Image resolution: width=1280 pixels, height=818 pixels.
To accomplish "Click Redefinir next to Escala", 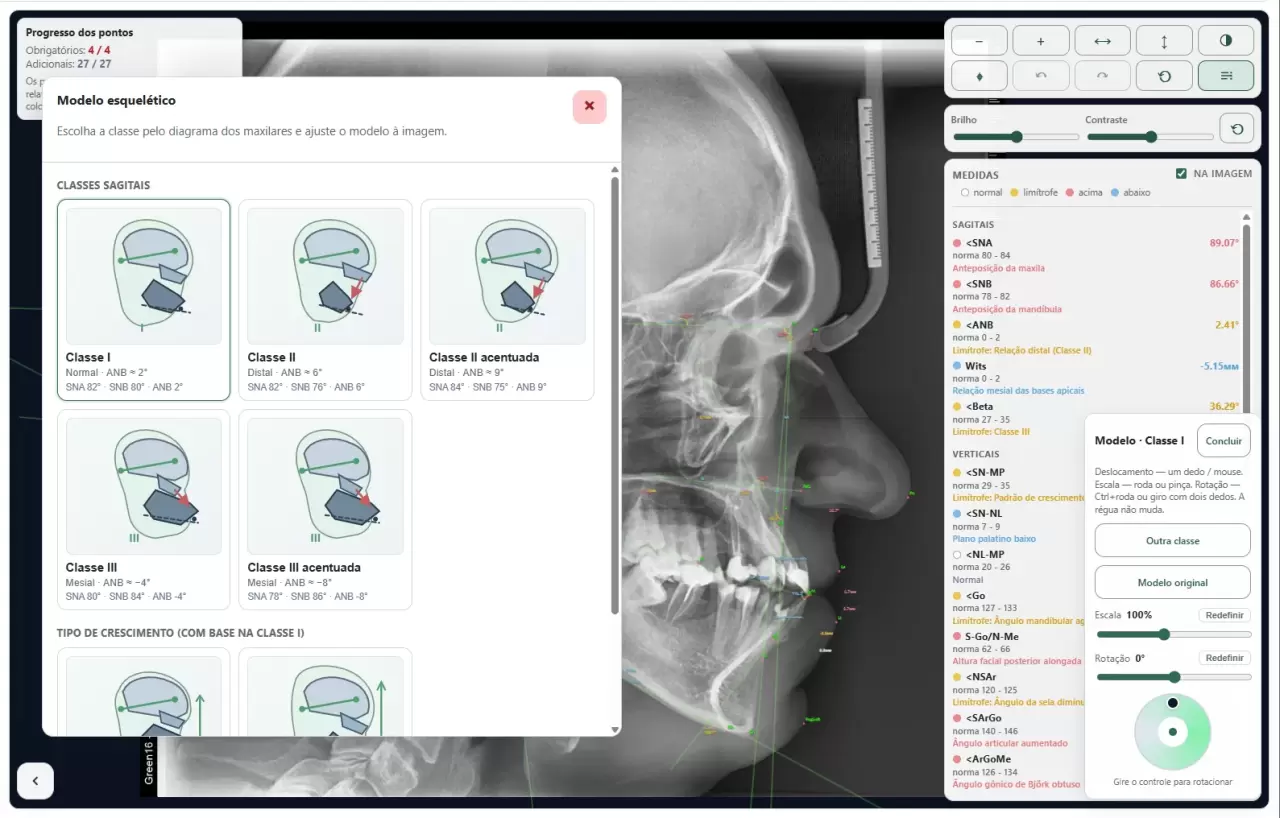I will pos(1224,615).
